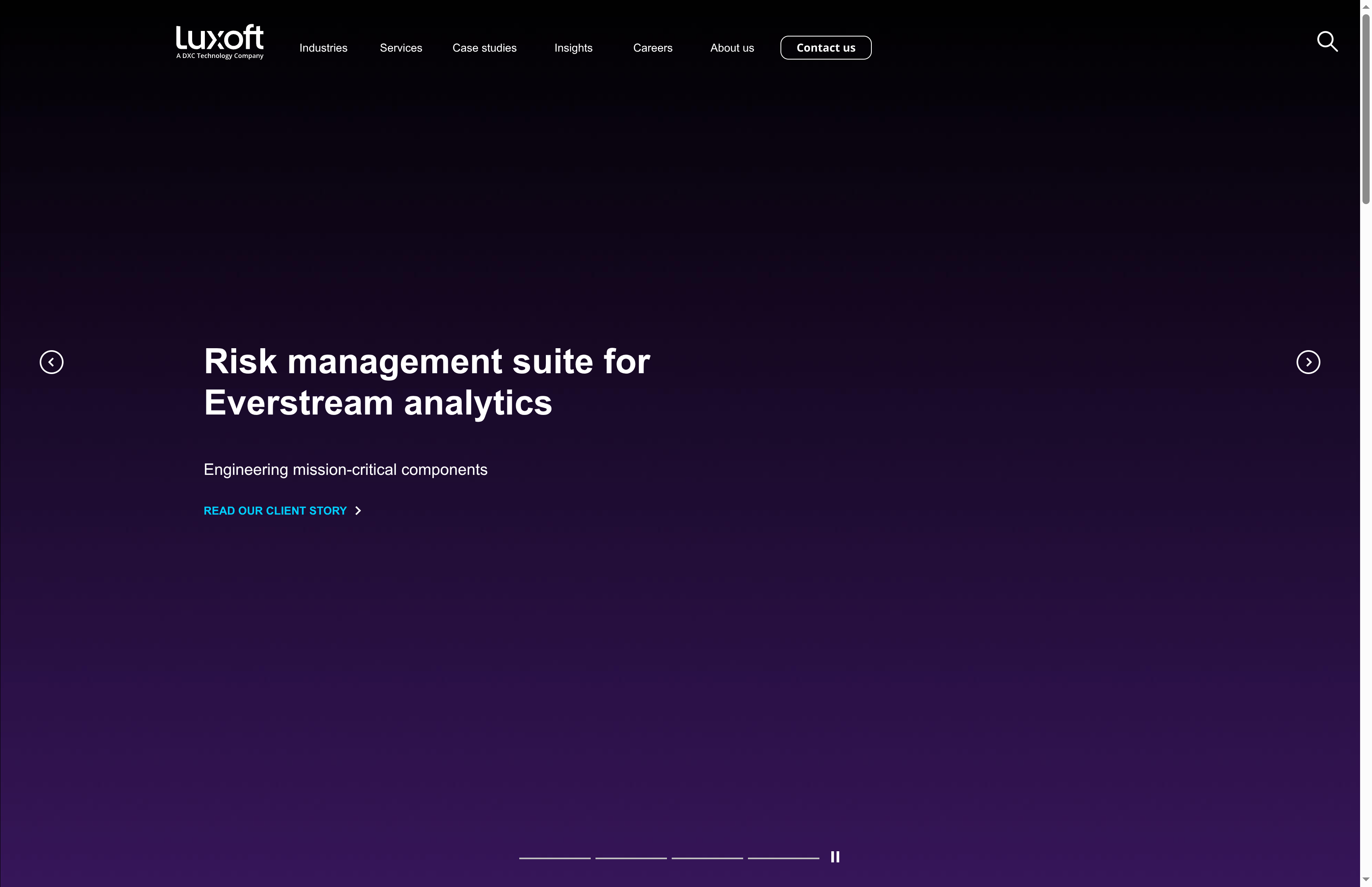Jump to third carousel slide indicator

point(707,858)
